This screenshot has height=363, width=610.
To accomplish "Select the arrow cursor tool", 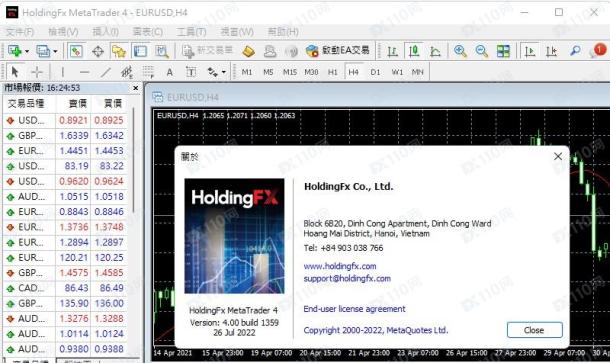I will point(15,72).
